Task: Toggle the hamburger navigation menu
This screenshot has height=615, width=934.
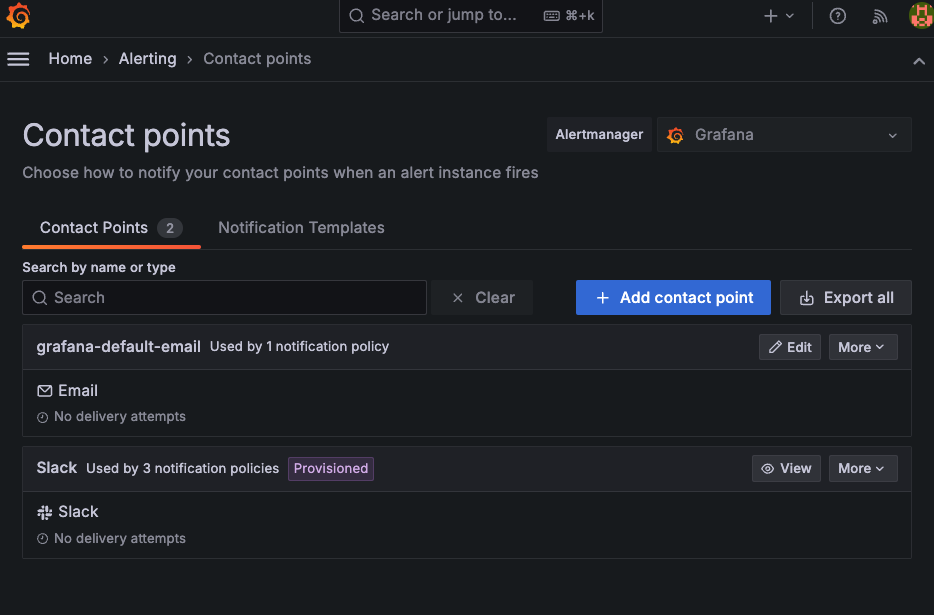Action: point(18,59)
